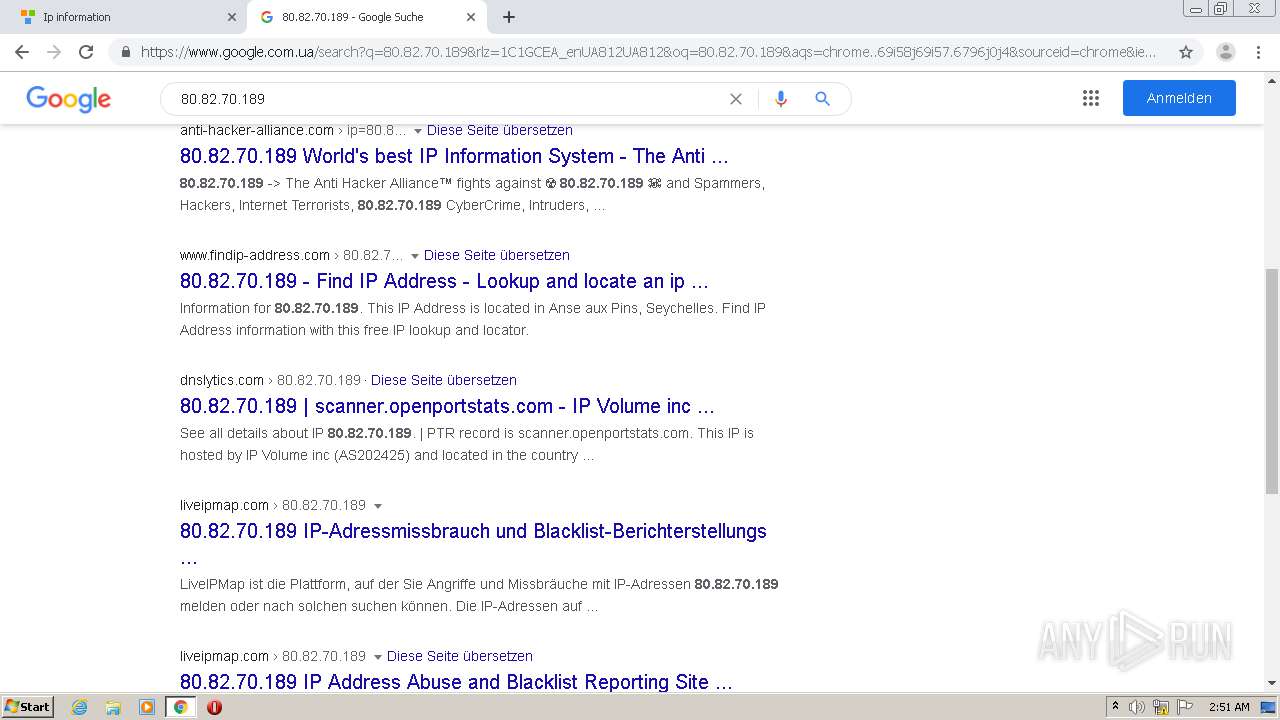Close the Google Suche tab
The height and width of the screenshot is (720, 1280).
[471, 17]
